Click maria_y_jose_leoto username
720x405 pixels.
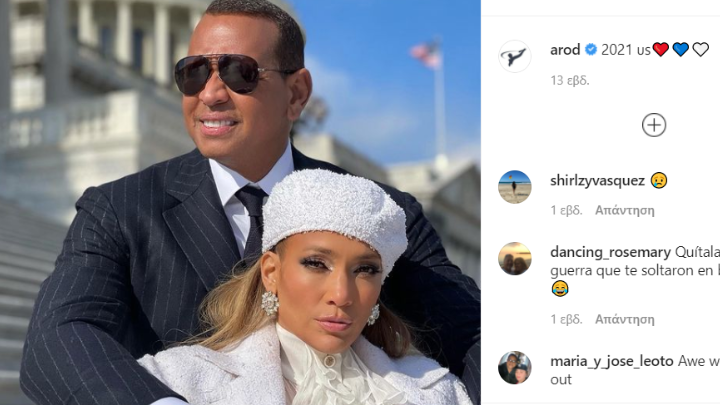click(612, 361)
